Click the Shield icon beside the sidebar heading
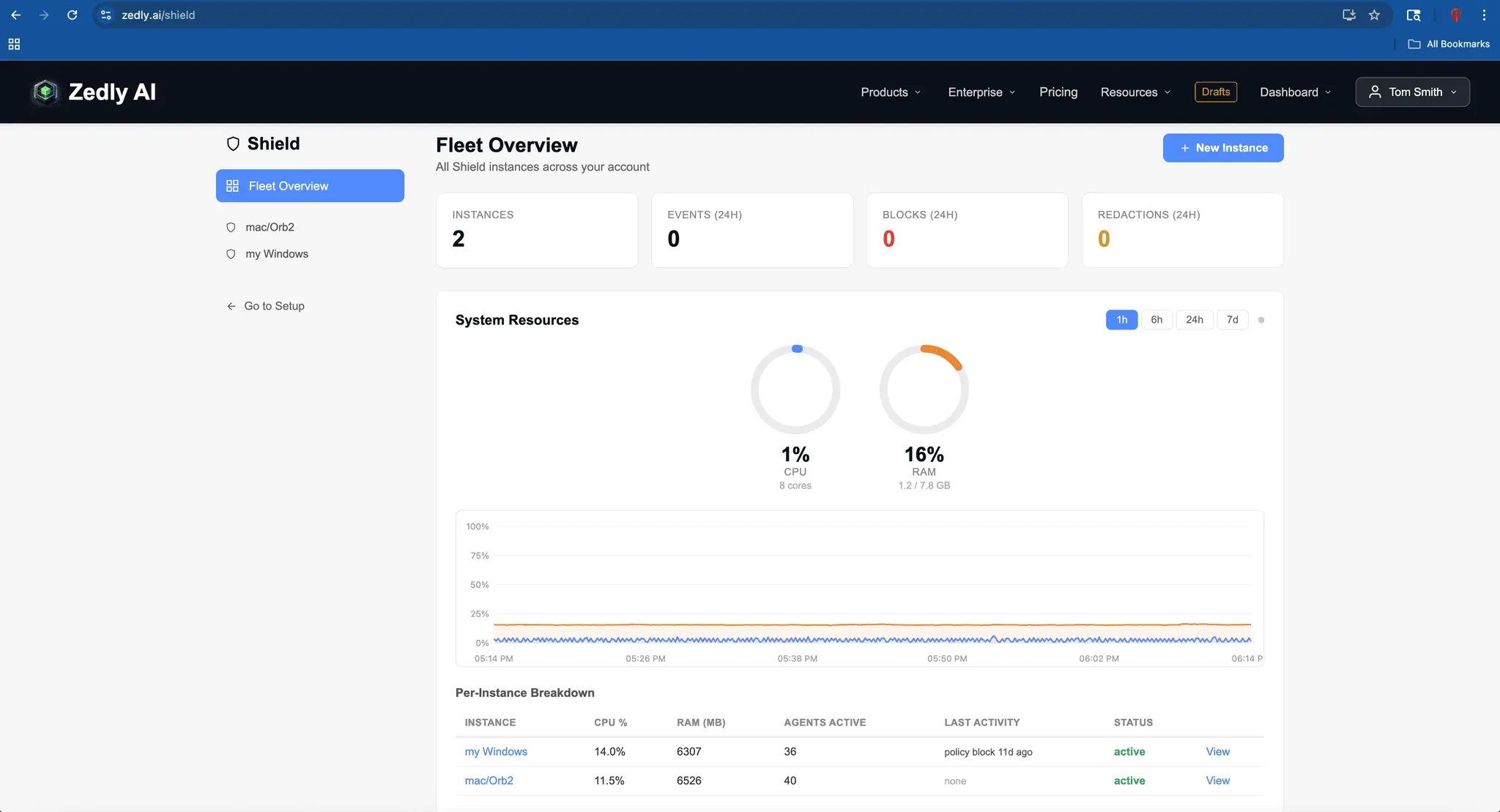Screen dimensions: 1500x812 233,144
